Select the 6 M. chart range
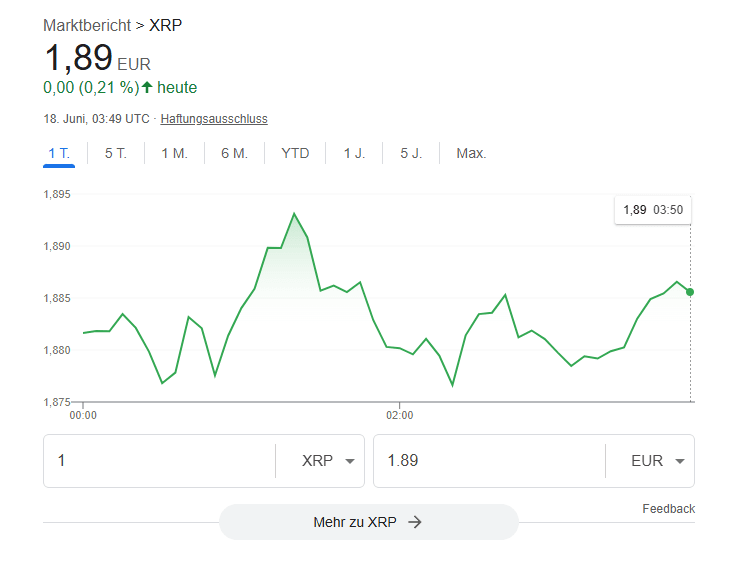The height and width of the screenshot is (569, 747). click(234, 153)
